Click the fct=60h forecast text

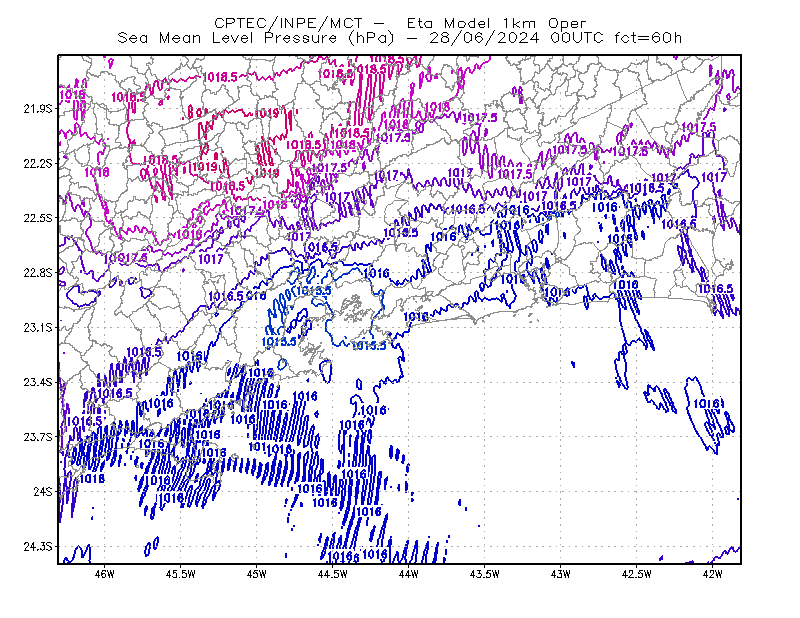(x=648, y=38)
